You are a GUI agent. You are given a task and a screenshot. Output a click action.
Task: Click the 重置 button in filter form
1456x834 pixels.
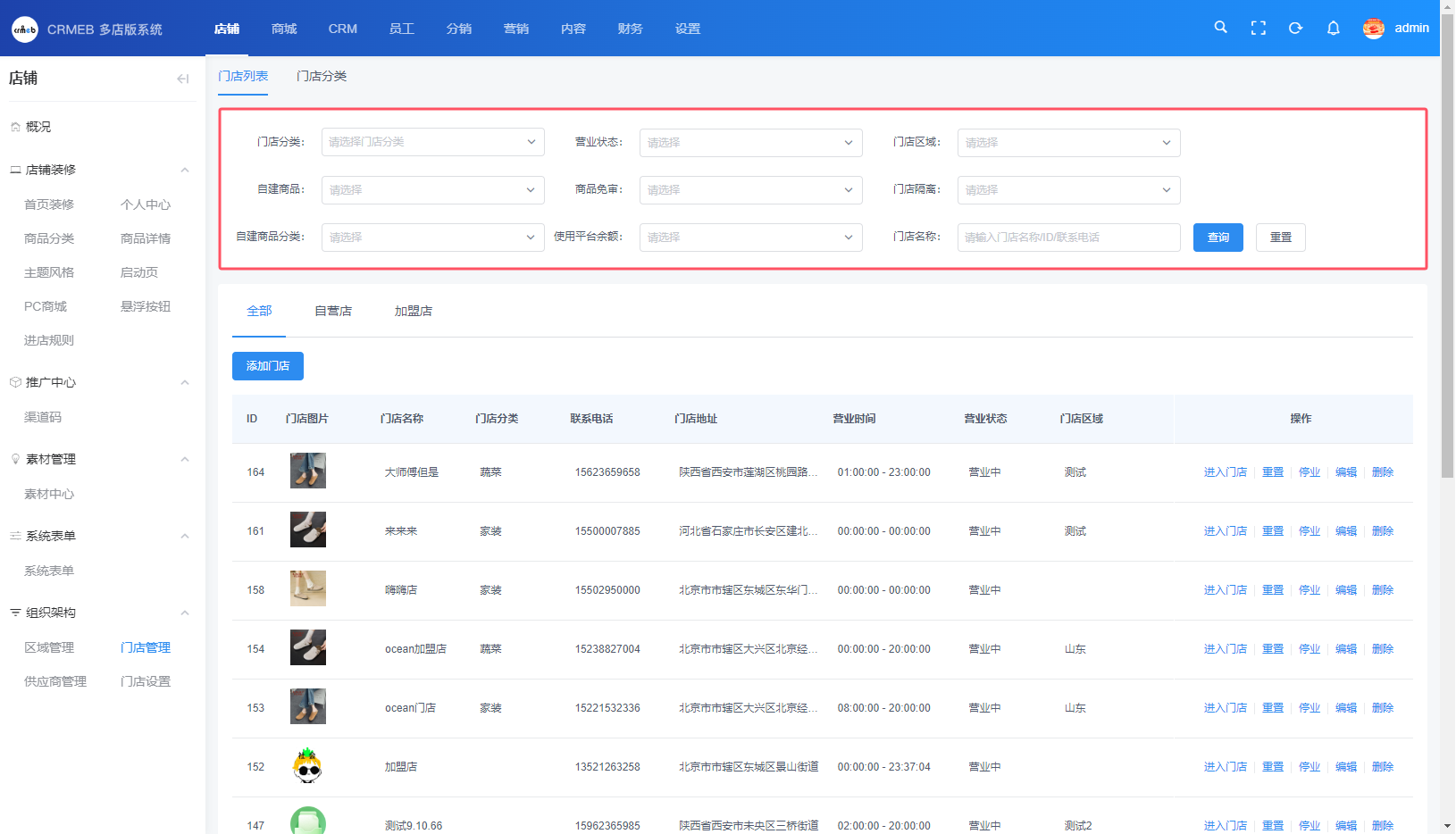pyautogui.click(x=1281, y=238)
